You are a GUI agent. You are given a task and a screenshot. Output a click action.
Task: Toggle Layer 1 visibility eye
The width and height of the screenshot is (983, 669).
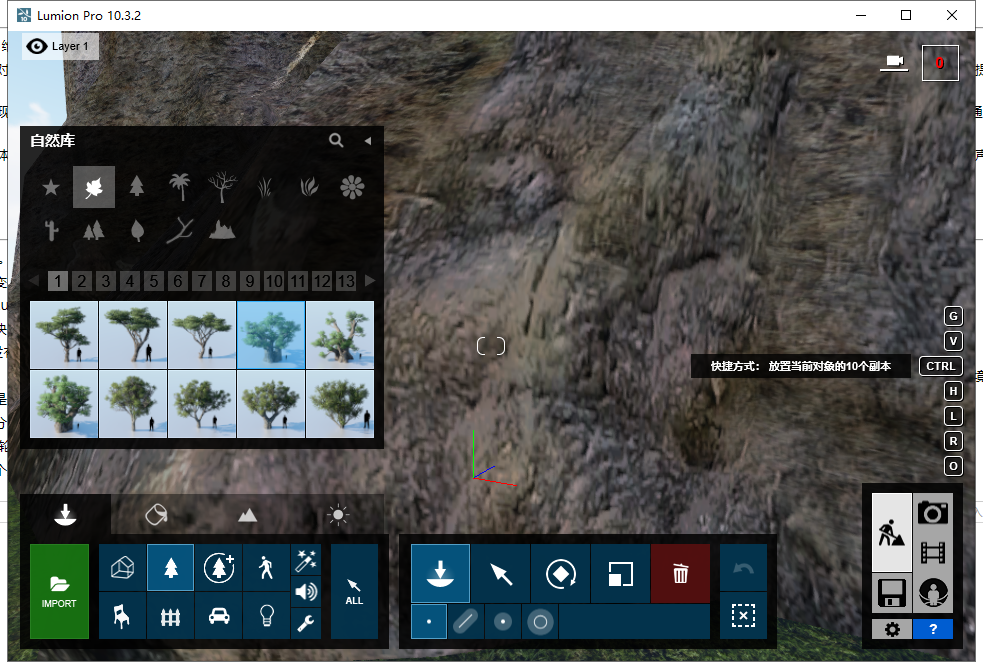click(x=37, y=46)
